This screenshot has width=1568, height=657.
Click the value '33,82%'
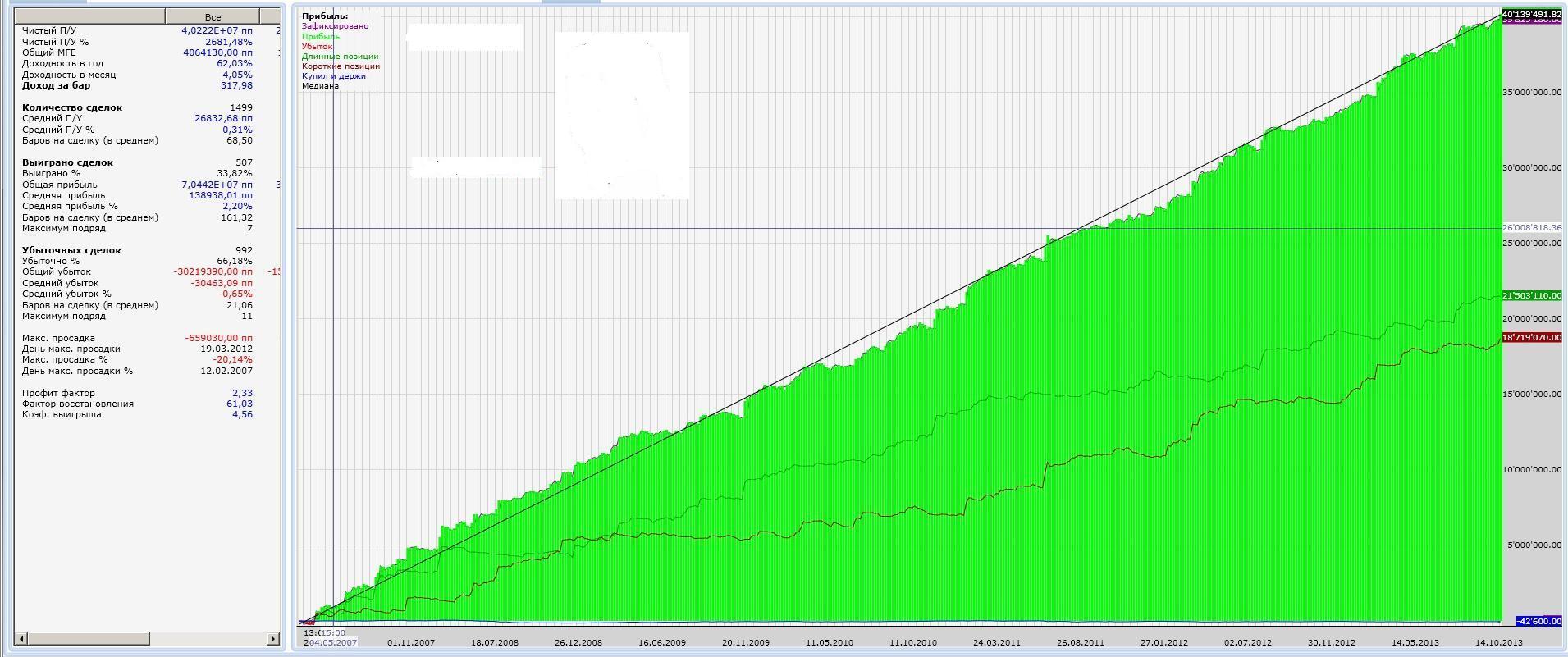tap(235, 173)
